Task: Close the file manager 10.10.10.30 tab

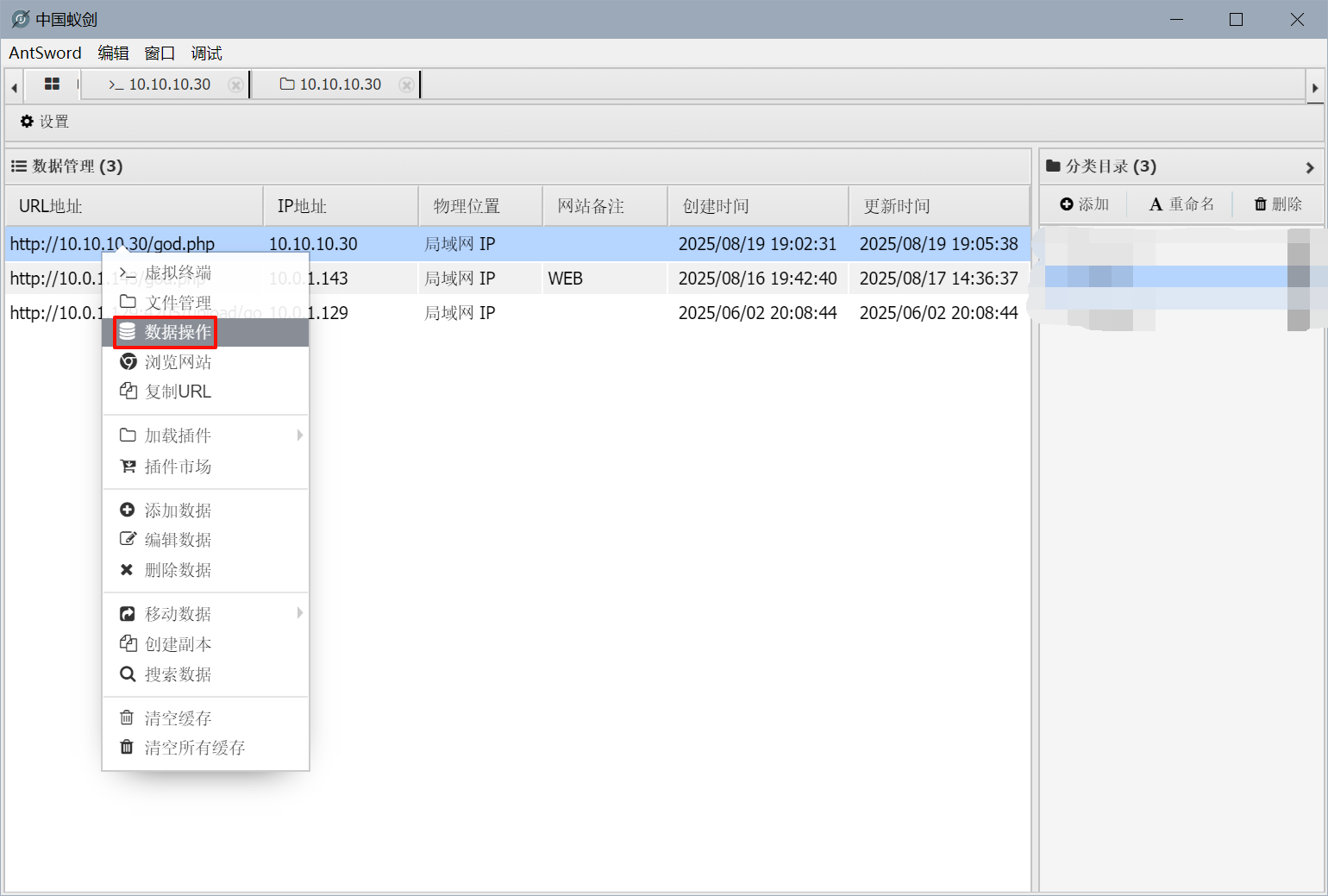Action: (406, 85)
